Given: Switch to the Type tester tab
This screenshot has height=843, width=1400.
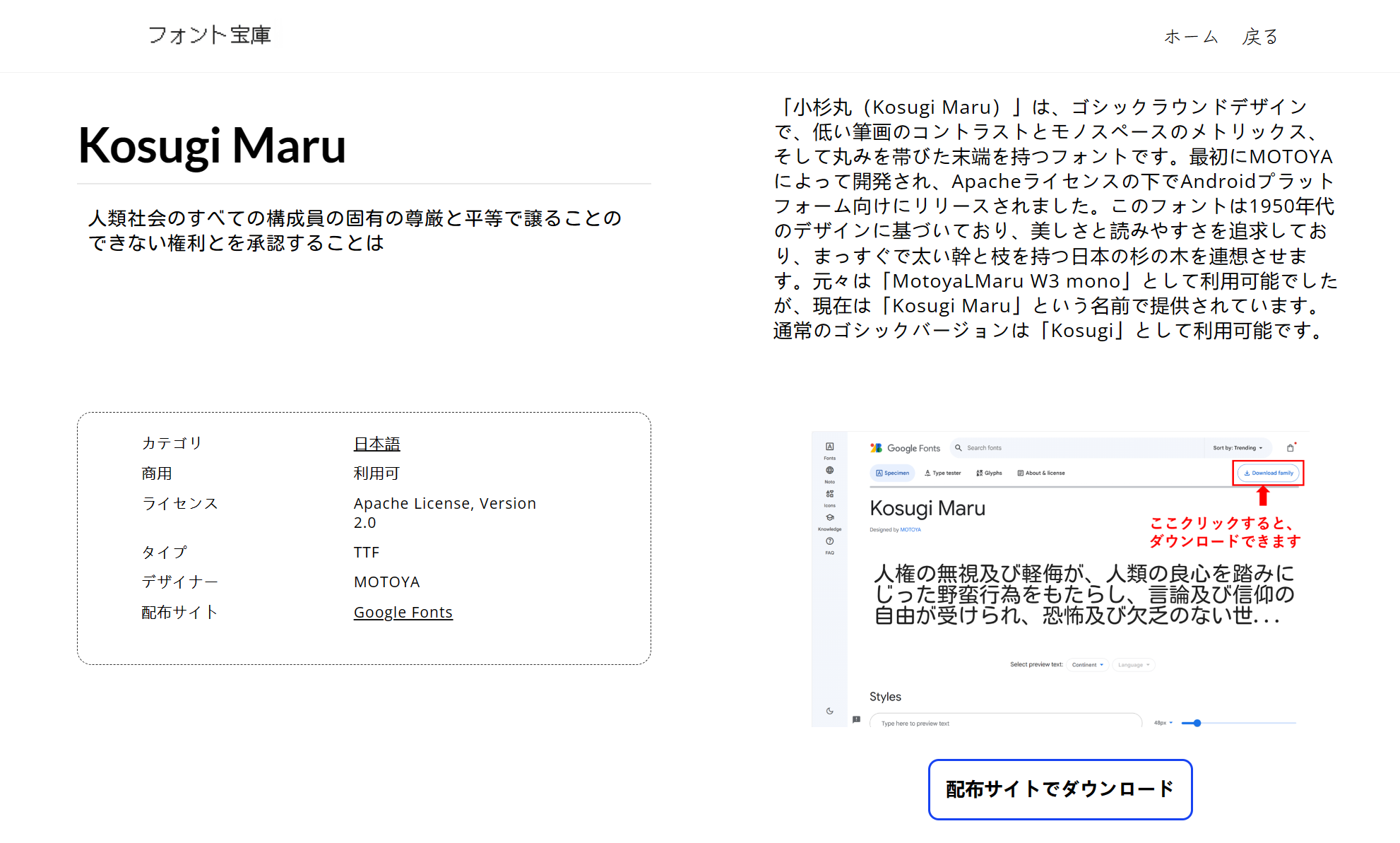Looking at the screenshot, I should pyautogui.click(x=943, y=473).
